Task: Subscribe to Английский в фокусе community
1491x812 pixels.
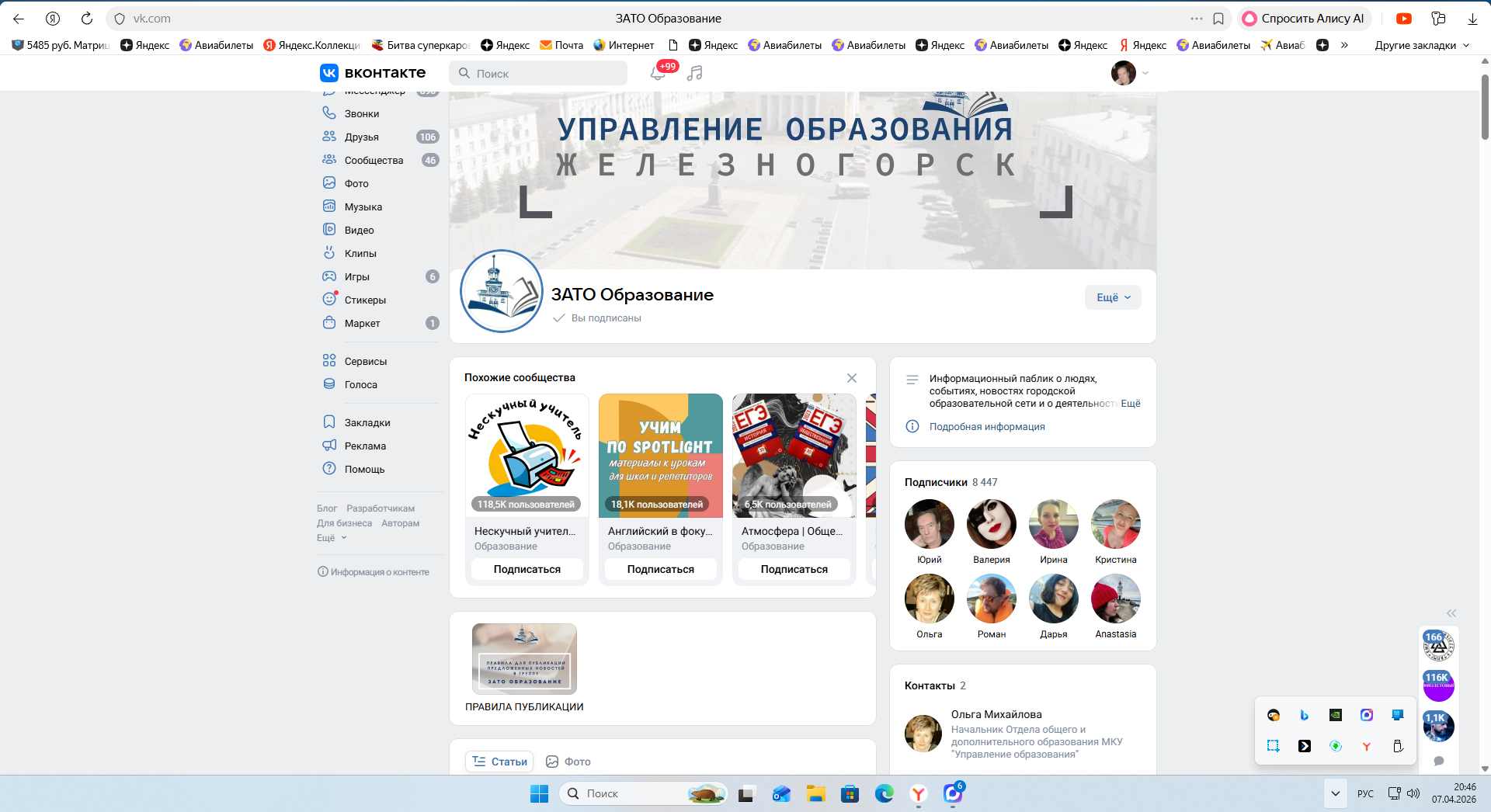Action: pos(661,569)
